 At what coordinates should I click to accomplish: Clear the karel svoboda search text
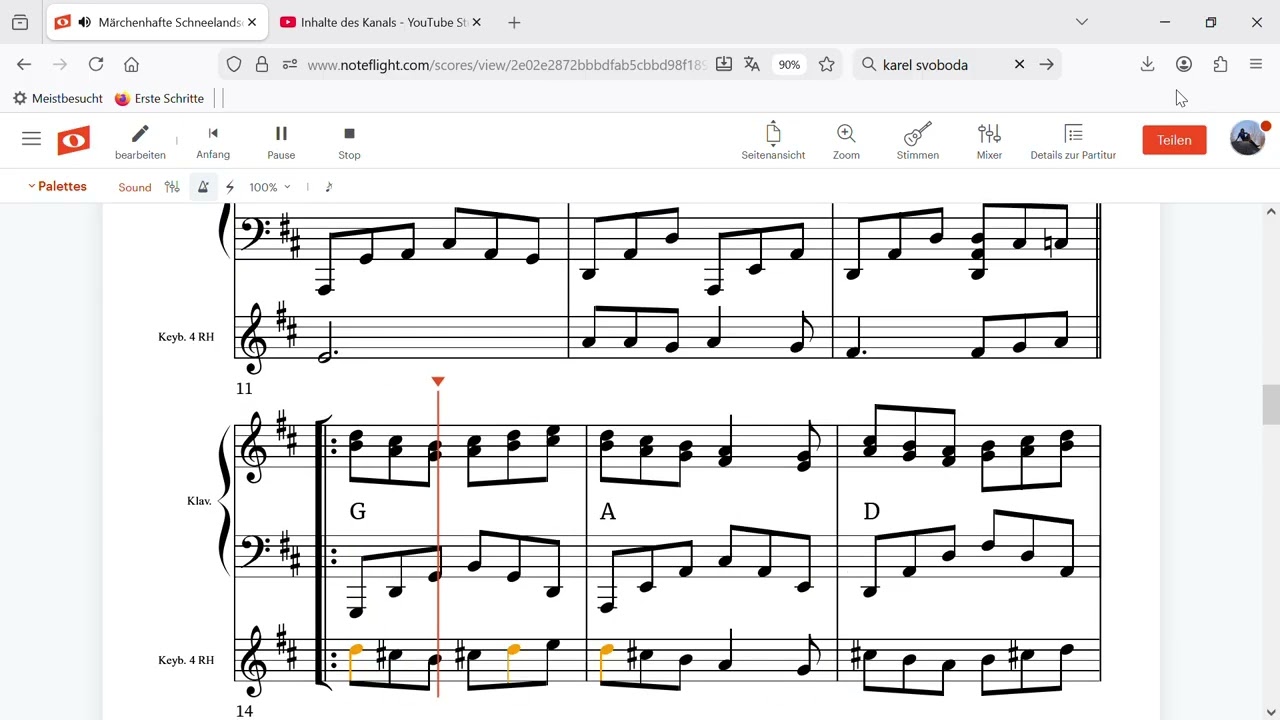click(x=1019, y=64)
